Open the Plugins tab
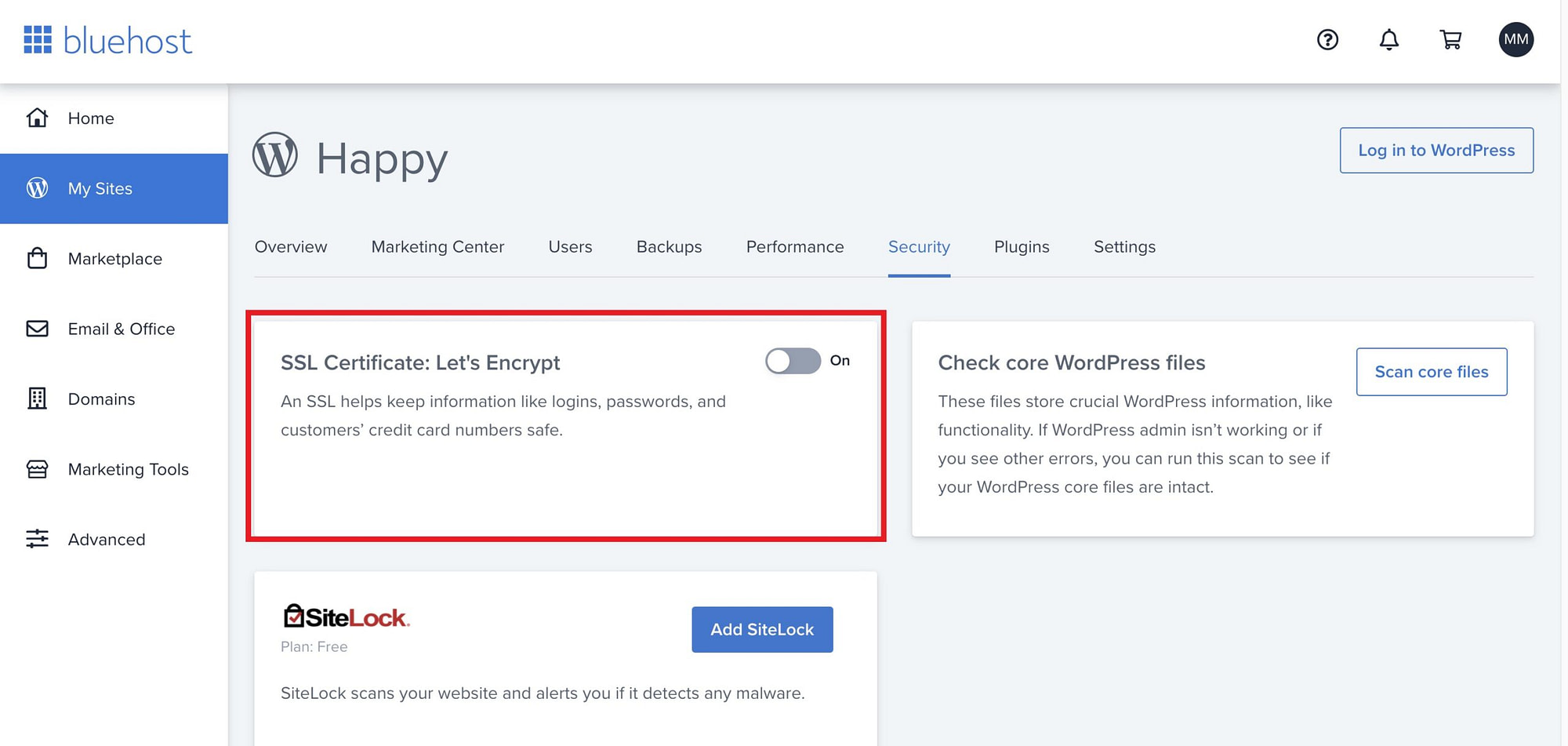The image size is (1568, 746). coord(1022,246)
